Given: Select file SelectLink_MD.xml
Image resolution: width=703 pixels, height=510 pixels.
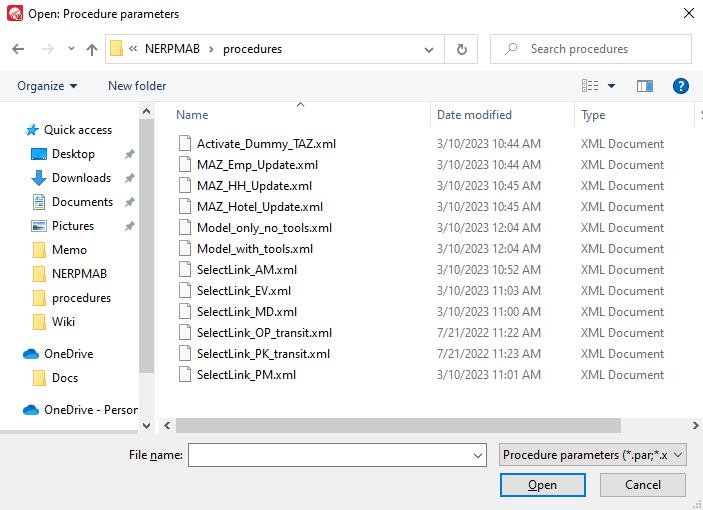Looking at the screenshot, I should (247, 312).
